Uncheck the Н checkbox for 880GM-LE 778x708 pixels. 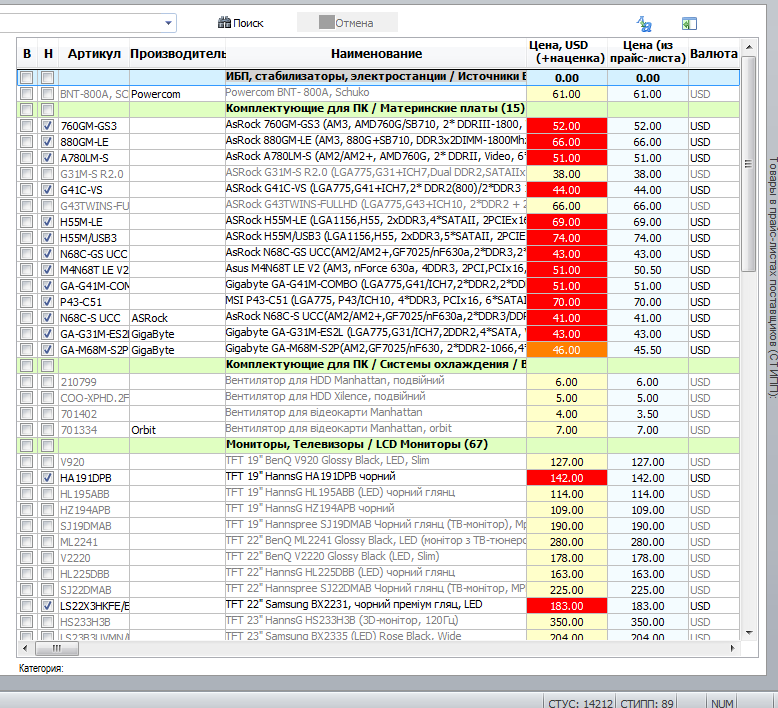[48, 142]
